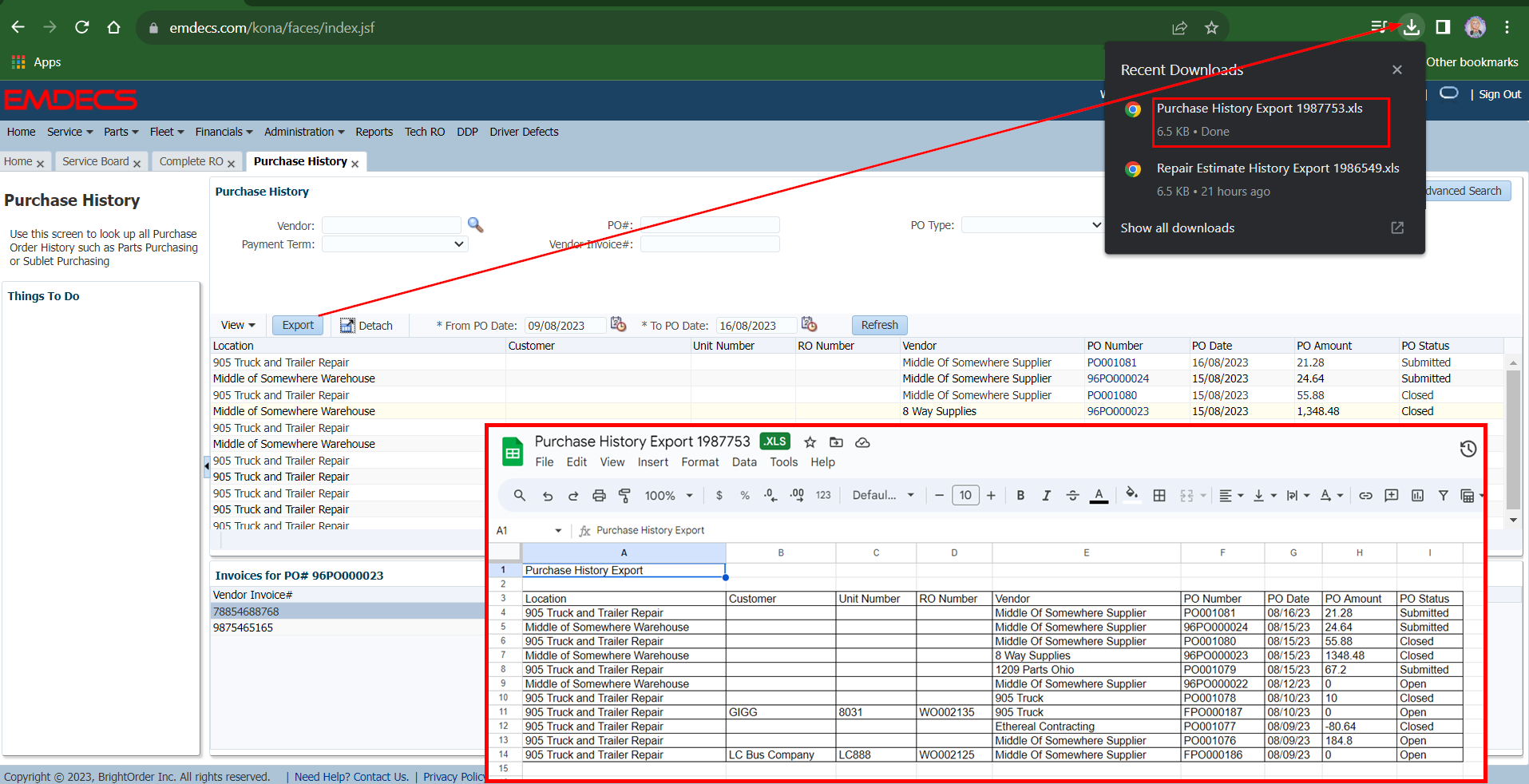This screenshot has height=784, width=1529.
Task: Check cloud document status icon
Action: [862, 442]
